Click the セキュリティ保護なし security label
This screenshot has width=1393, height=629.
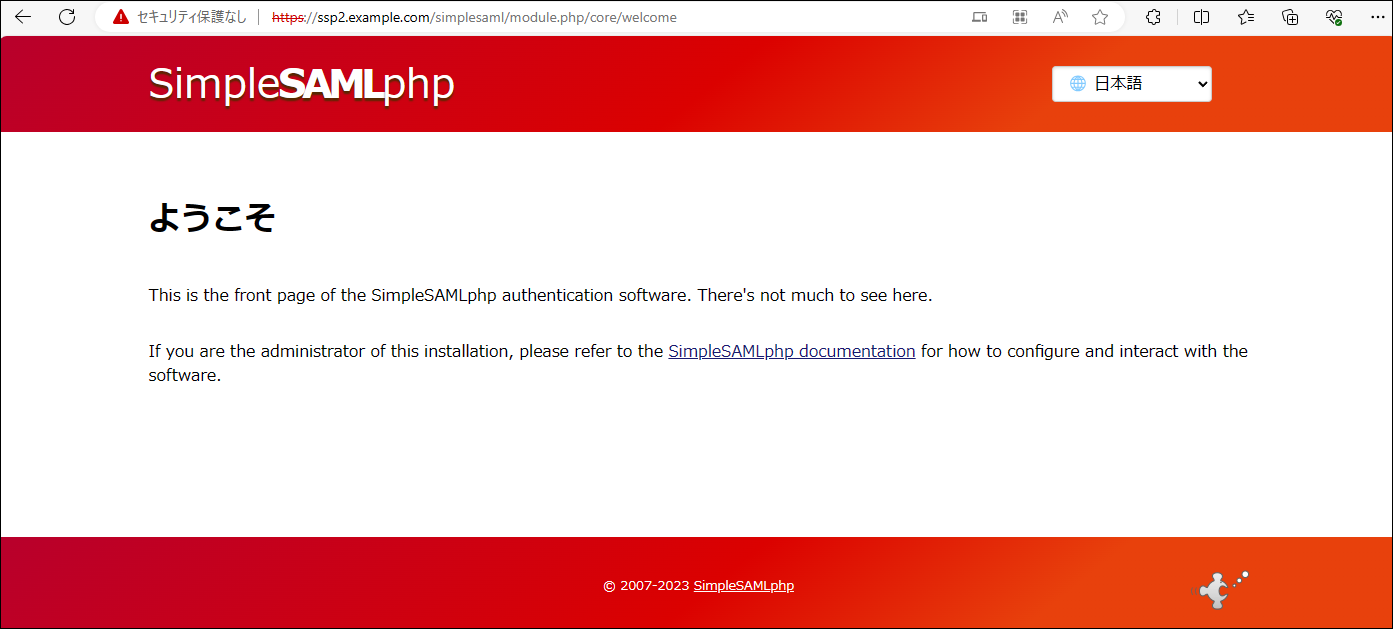point(191,17)
